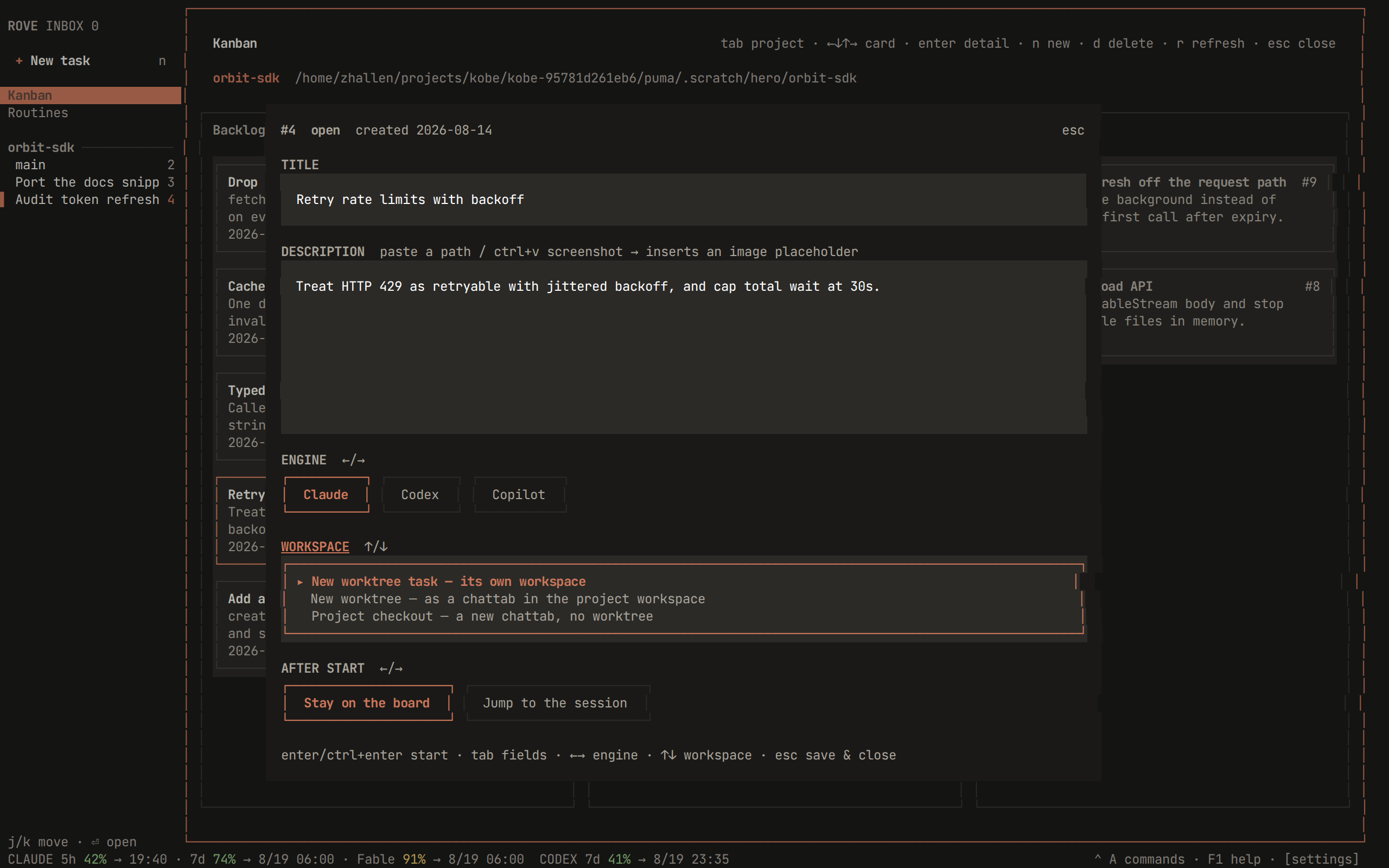Click the 'd delete' shortcut hint

tap(1123, 43)
